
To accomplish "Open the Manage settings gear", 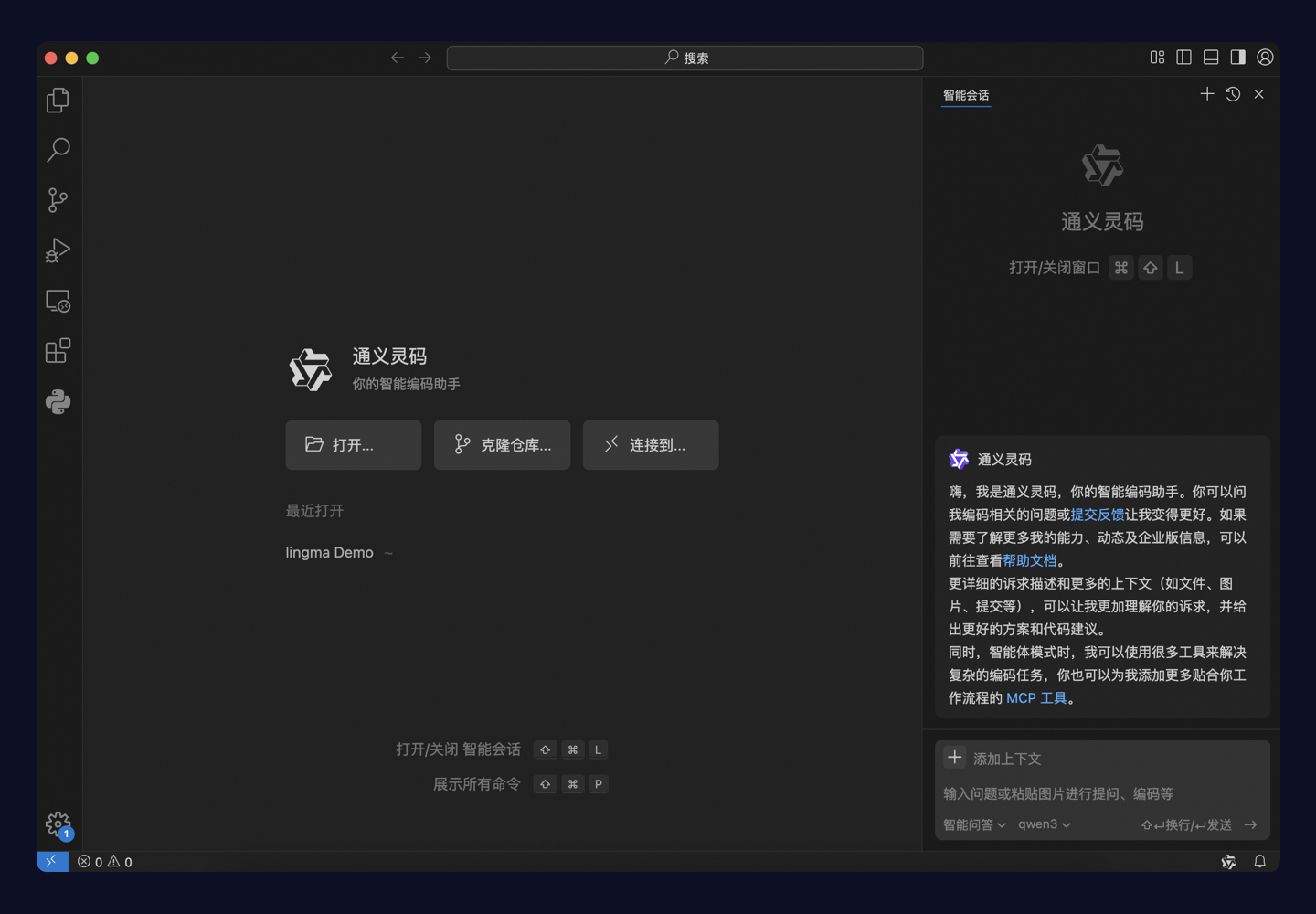I will pyautogui.click(x=58, y=824).
